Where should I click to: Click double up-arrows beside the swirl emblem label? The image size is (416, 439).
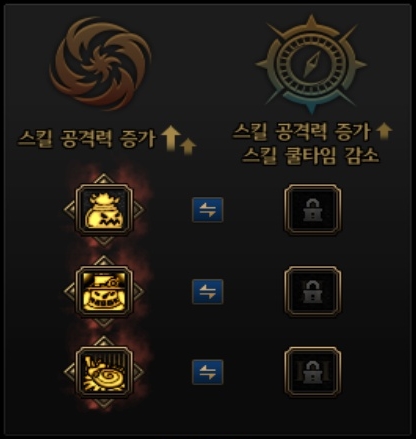point(179,141)
